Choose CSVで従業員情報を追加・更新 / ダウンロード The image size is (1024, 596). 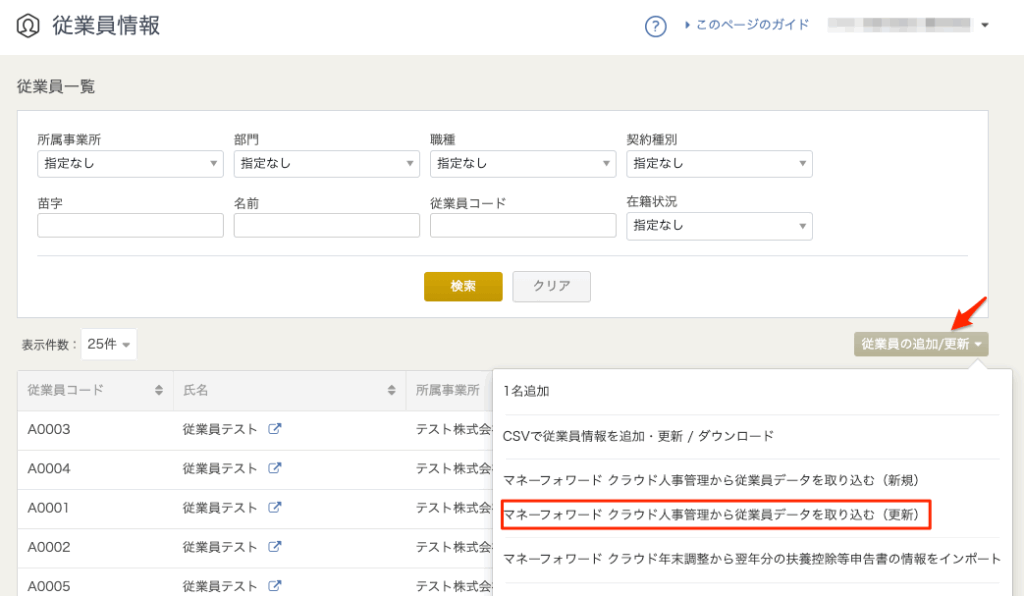pyautogui.click(x=638, y=436)
